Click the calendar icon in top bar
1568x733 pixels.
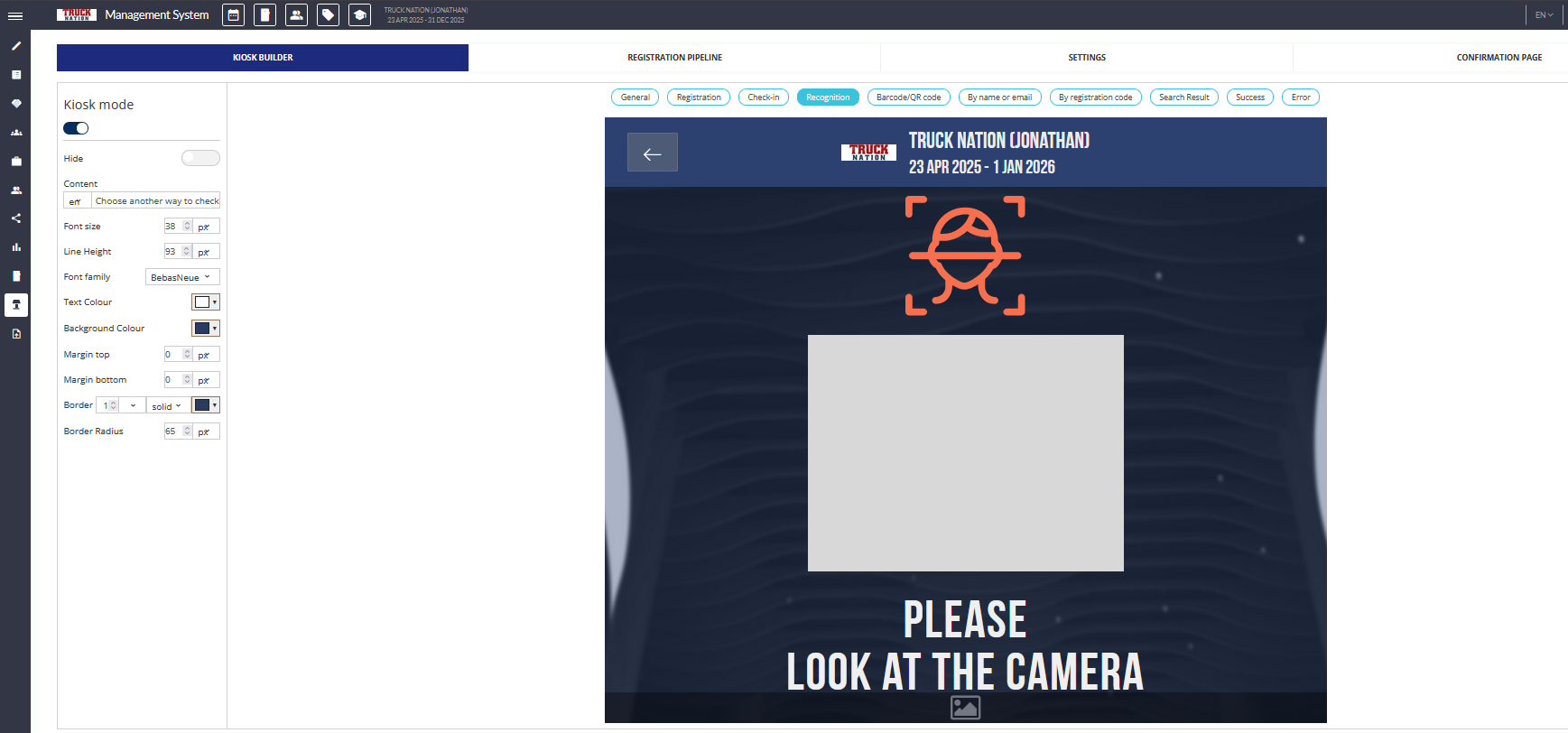(x=233, y=15)
